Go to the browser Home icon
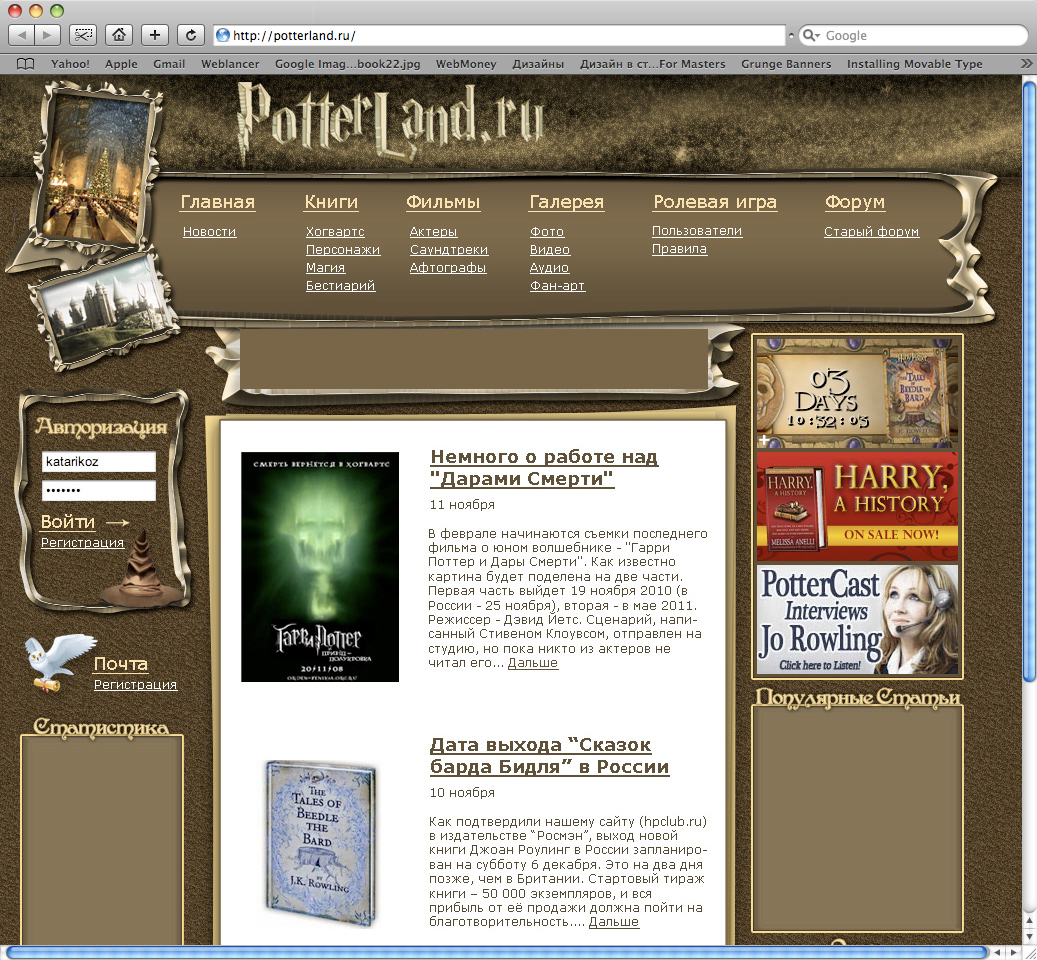The width and height of the screenshot is (1037, 960). pyautogui.click(x=119, y=35)
